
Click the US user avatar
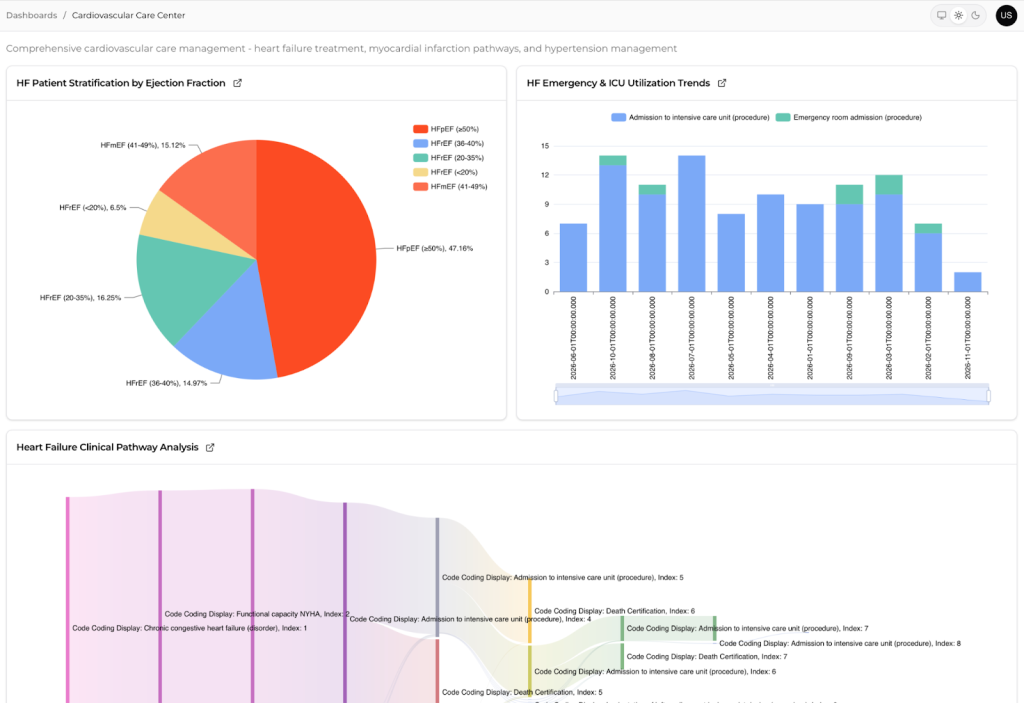pos(1006,15)
